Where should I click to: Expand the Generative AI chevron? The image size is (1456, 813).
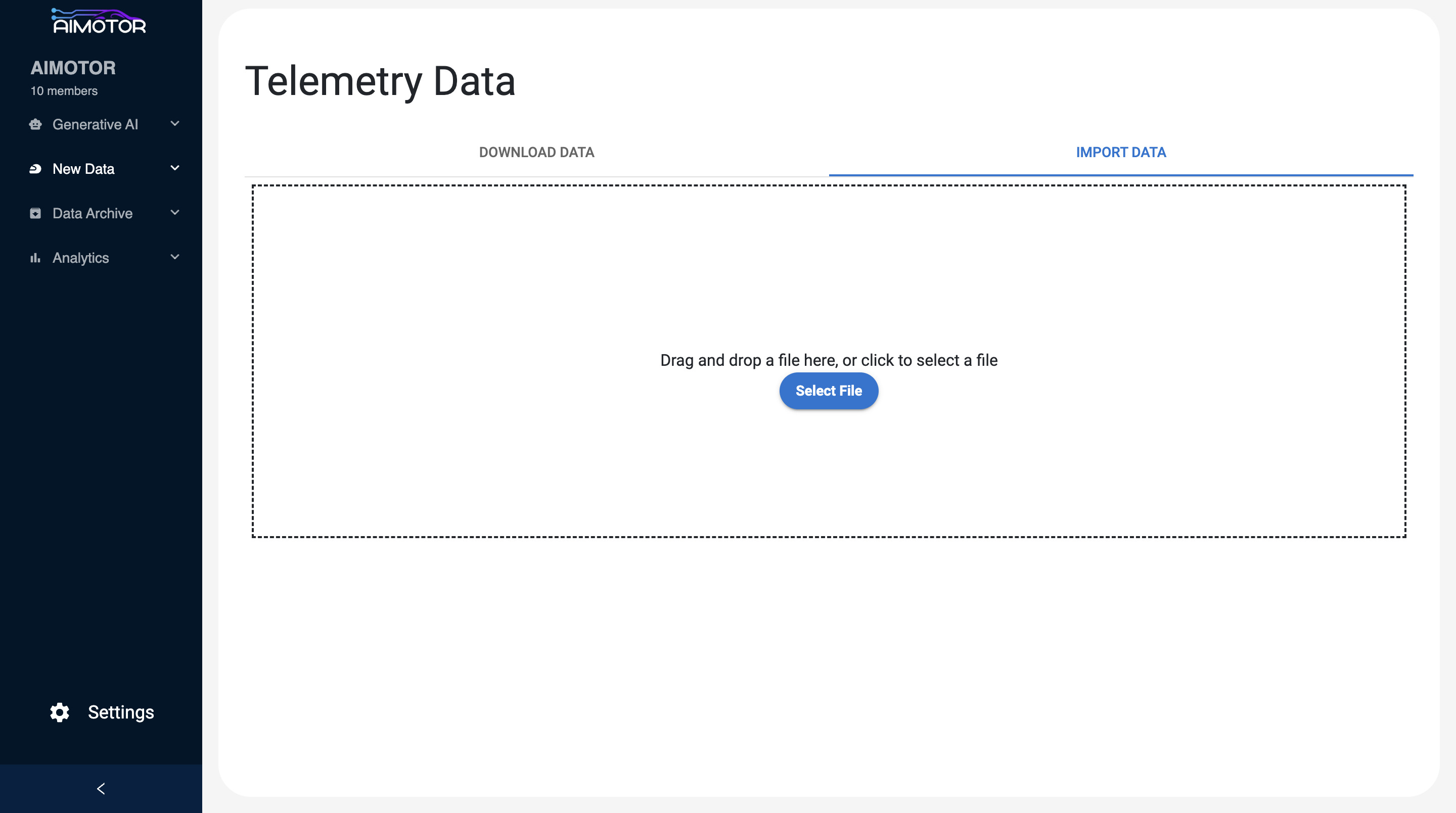(174, 124)
